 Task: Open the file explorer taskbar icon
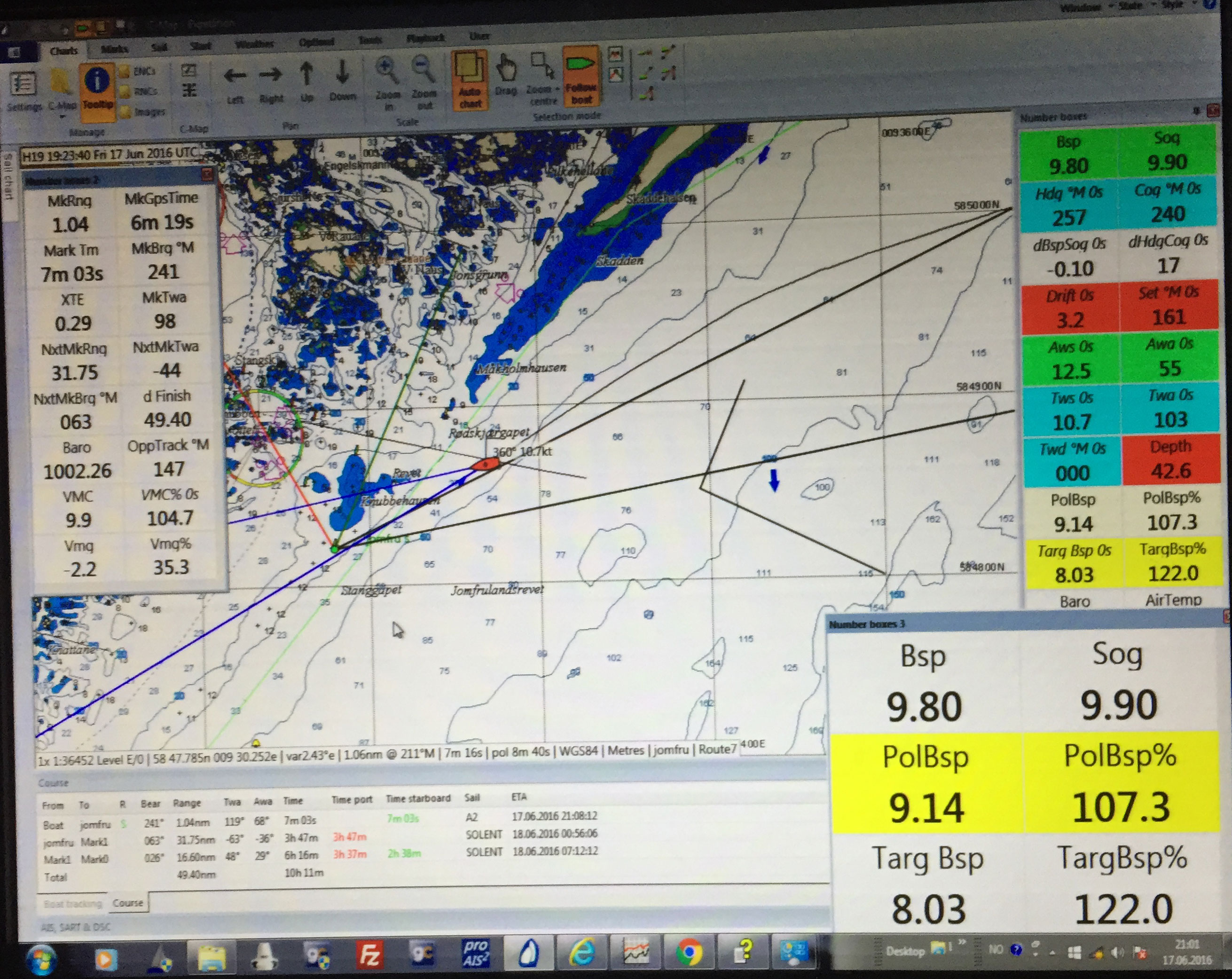click(212, 957)
